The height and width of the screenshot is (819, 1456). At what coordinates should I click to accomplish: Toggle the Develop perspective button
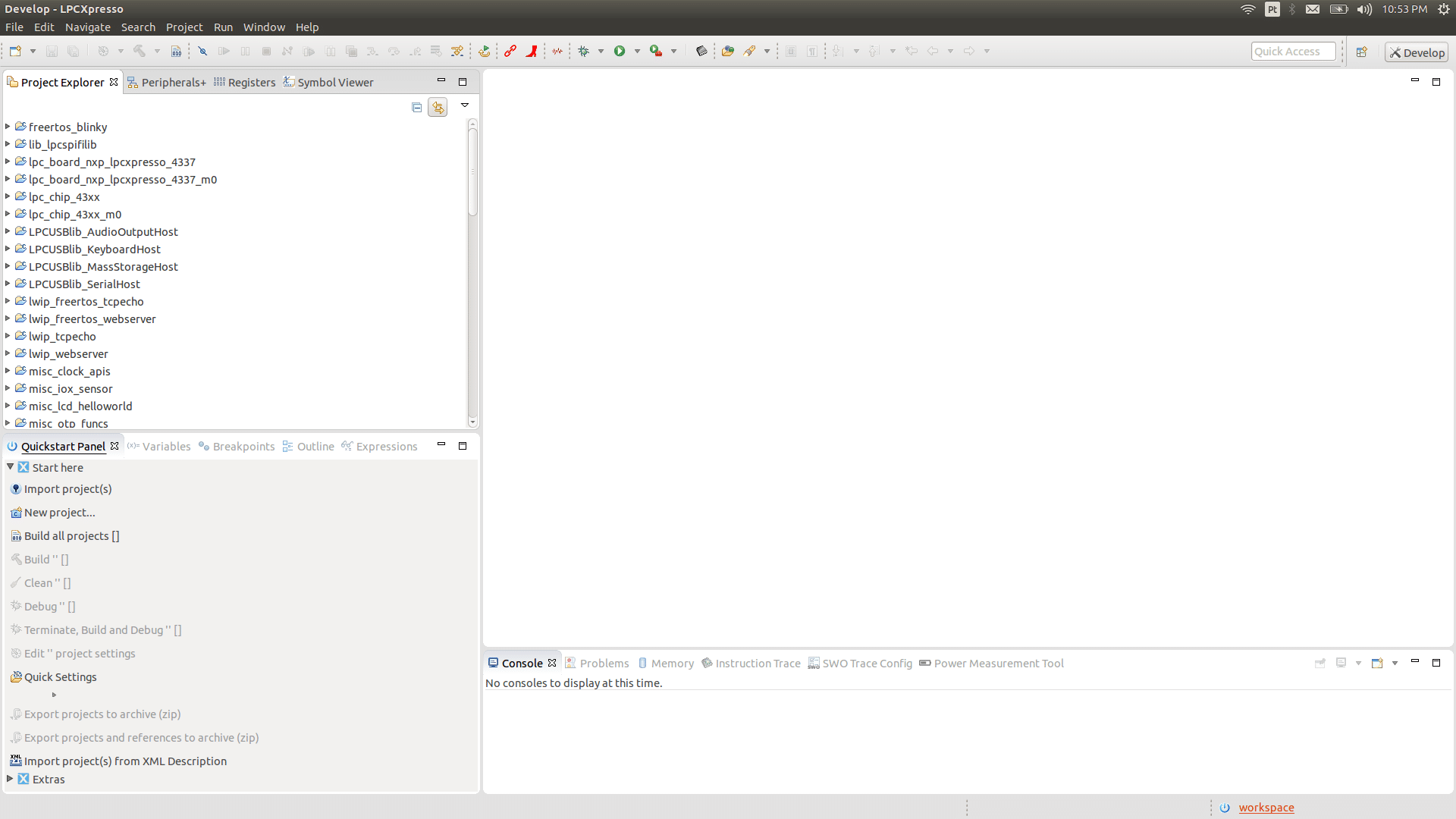[x=1417, y=52]
